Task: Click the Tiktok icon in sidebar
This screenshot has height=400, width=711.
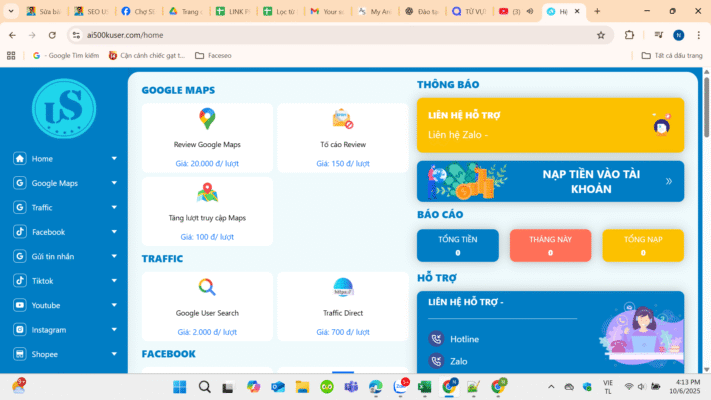Action: (19, 281)
